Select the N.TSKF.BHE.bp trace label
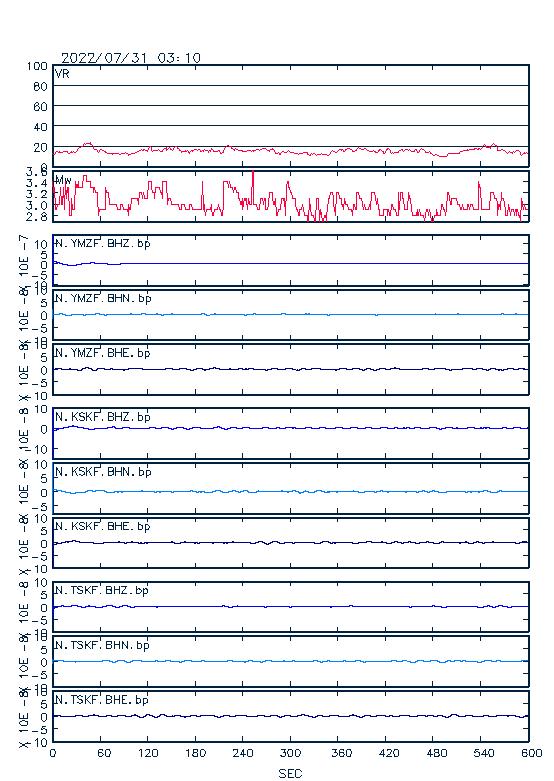The image size is (554, 781). pyautogui.click(x=102, y=699)
